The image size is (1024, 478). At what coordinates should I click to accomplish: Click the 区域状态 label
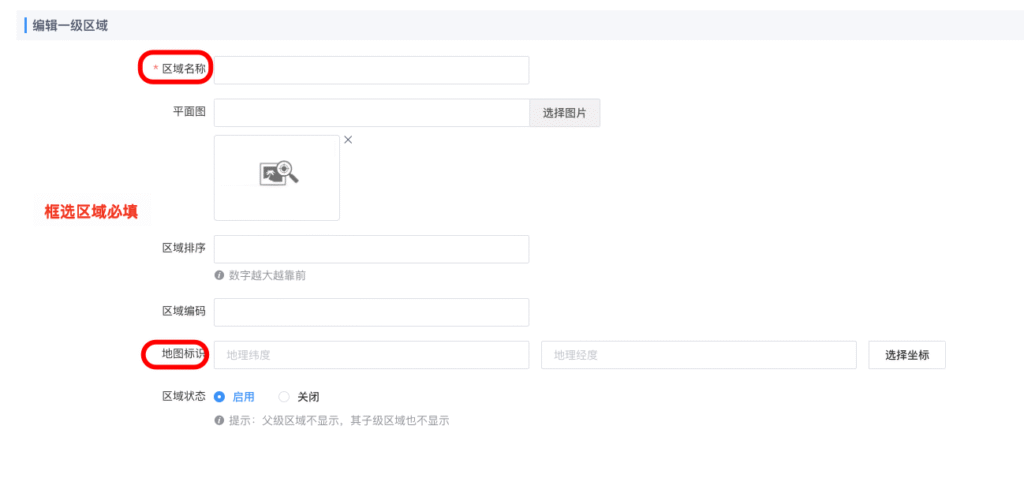(183, 396)
